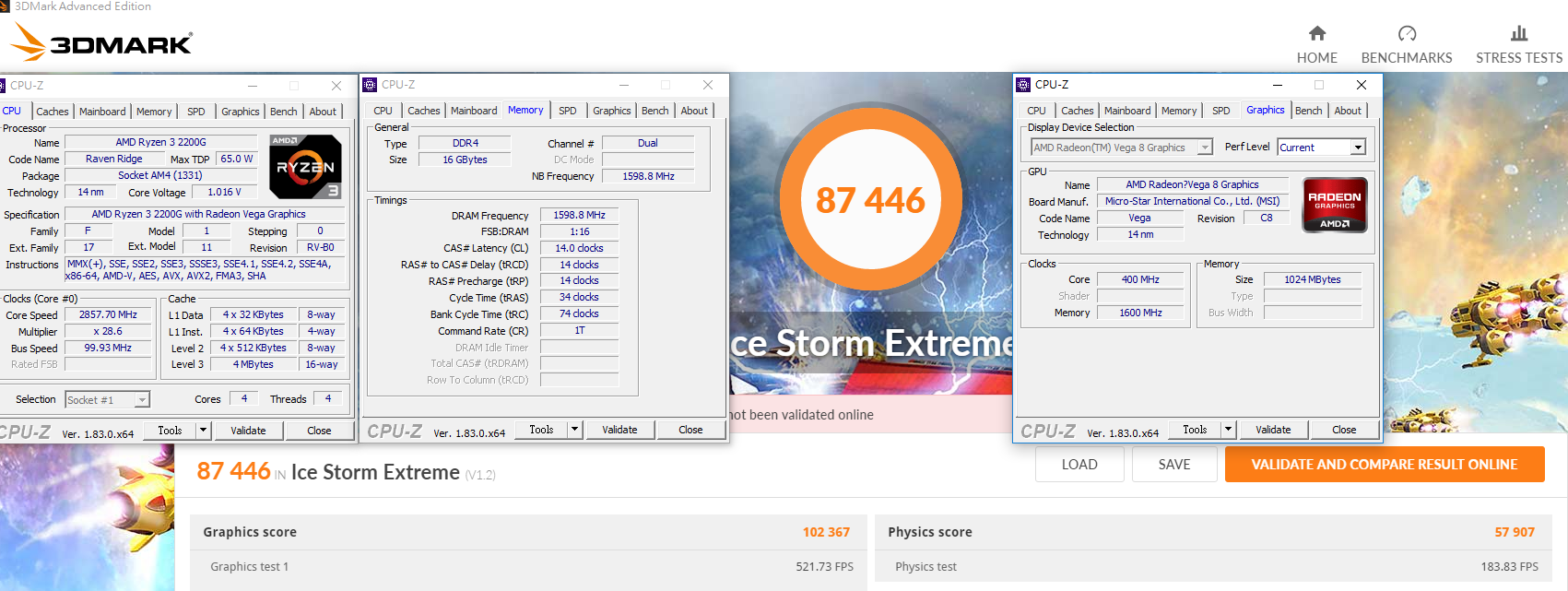
Task: Open Memory tab in right CPU-Z window
Action: pyautogui.click(x=1179, y=111)
